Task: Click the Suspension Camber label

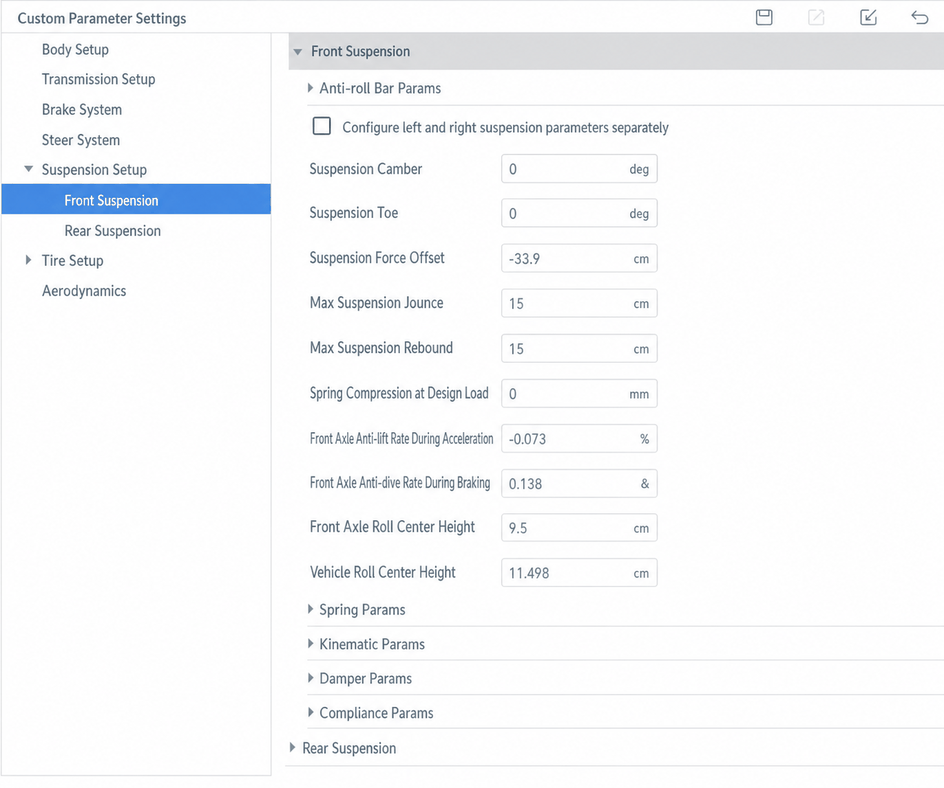Action: coord(365,169)
